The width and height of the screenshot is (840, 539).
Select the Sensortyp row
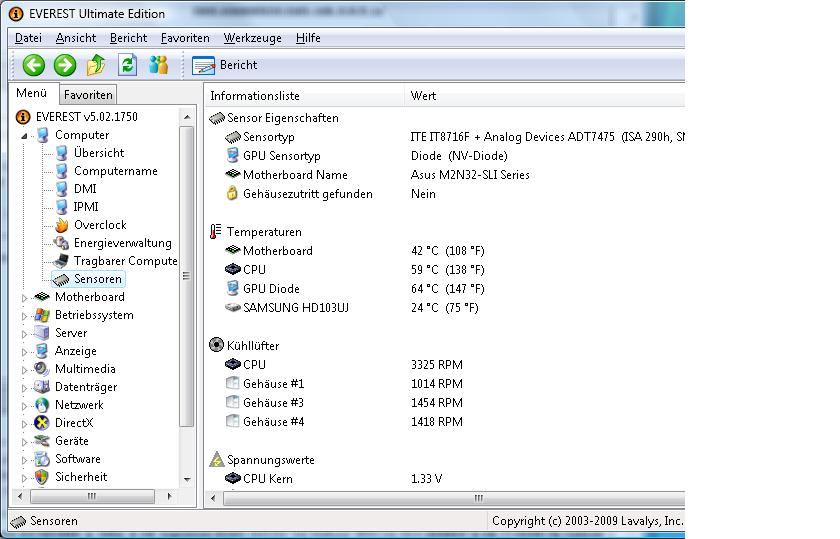tap(454, 137)
